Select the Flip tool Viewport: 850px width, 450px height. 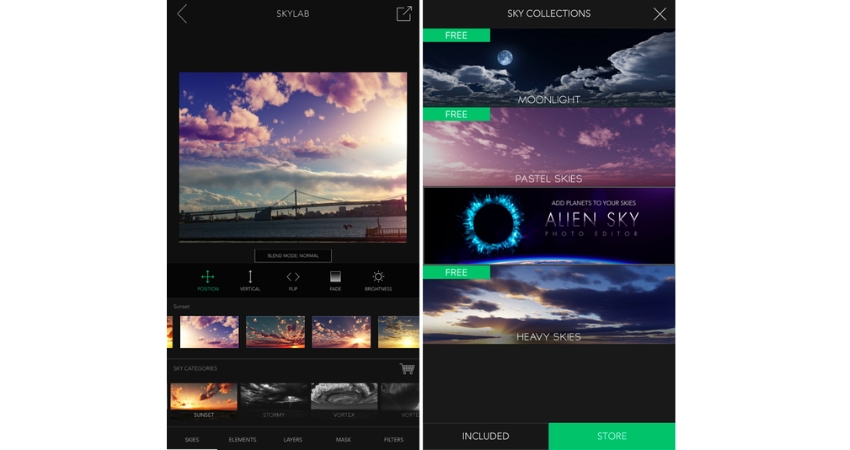click(293, 279)
